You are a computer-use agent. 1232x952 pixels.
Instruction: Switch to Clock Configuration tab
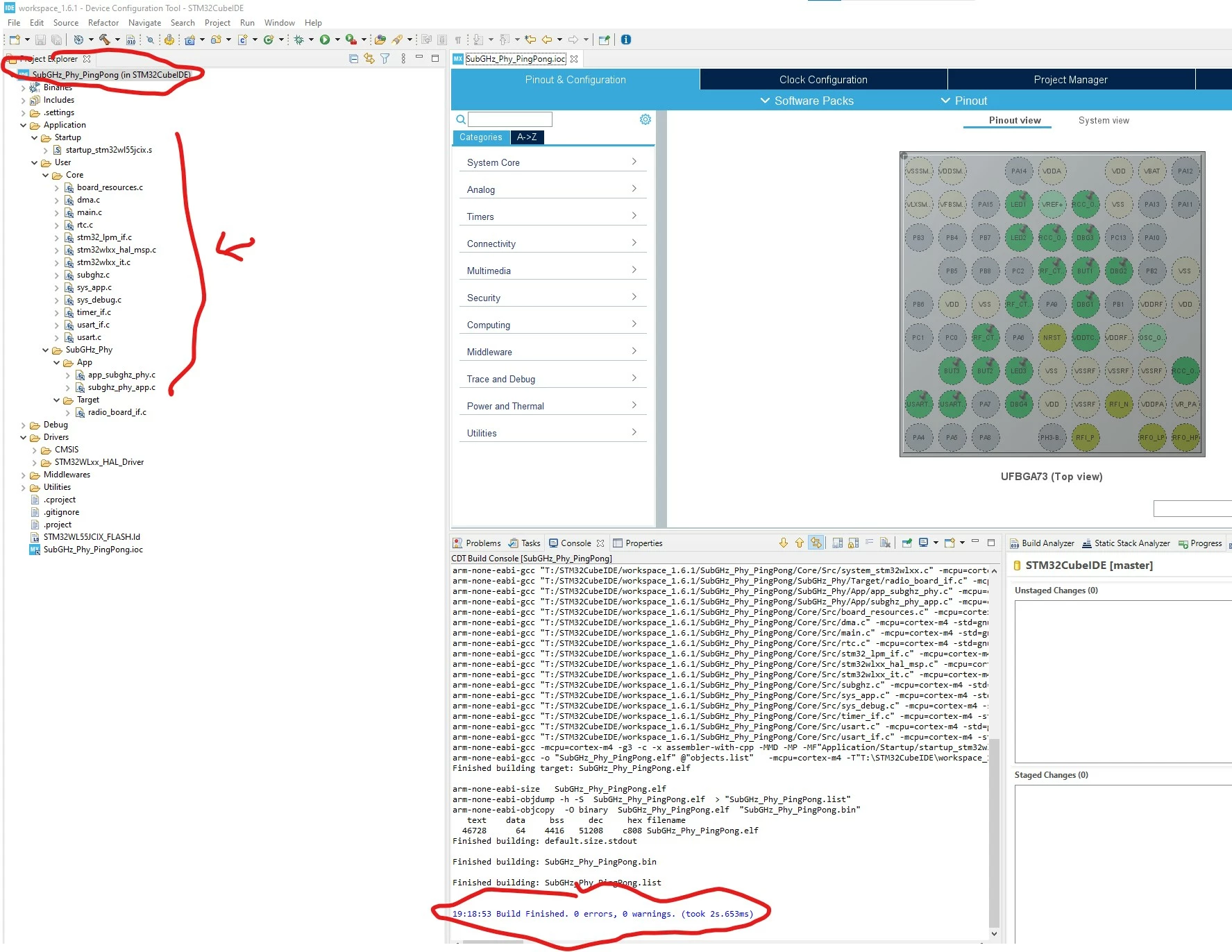coord(823,80)
